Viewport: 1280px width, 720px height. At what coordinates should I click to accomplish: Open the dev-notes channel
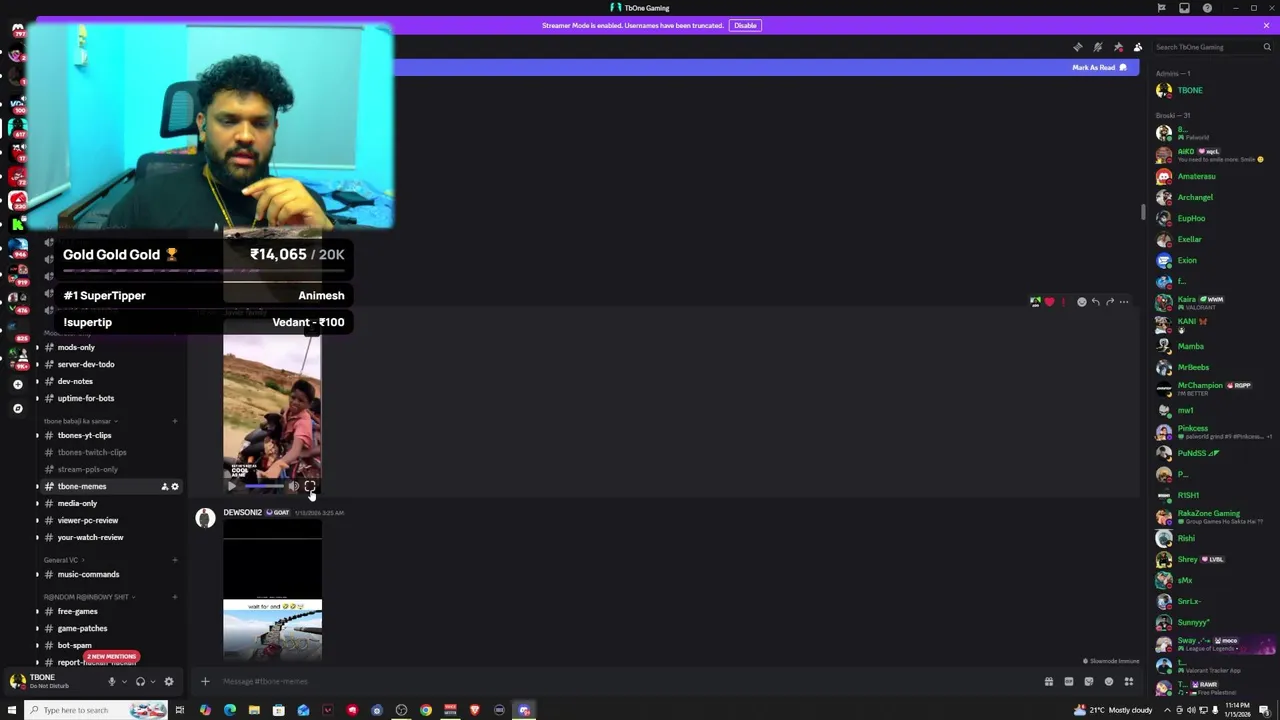pos(75,381)
